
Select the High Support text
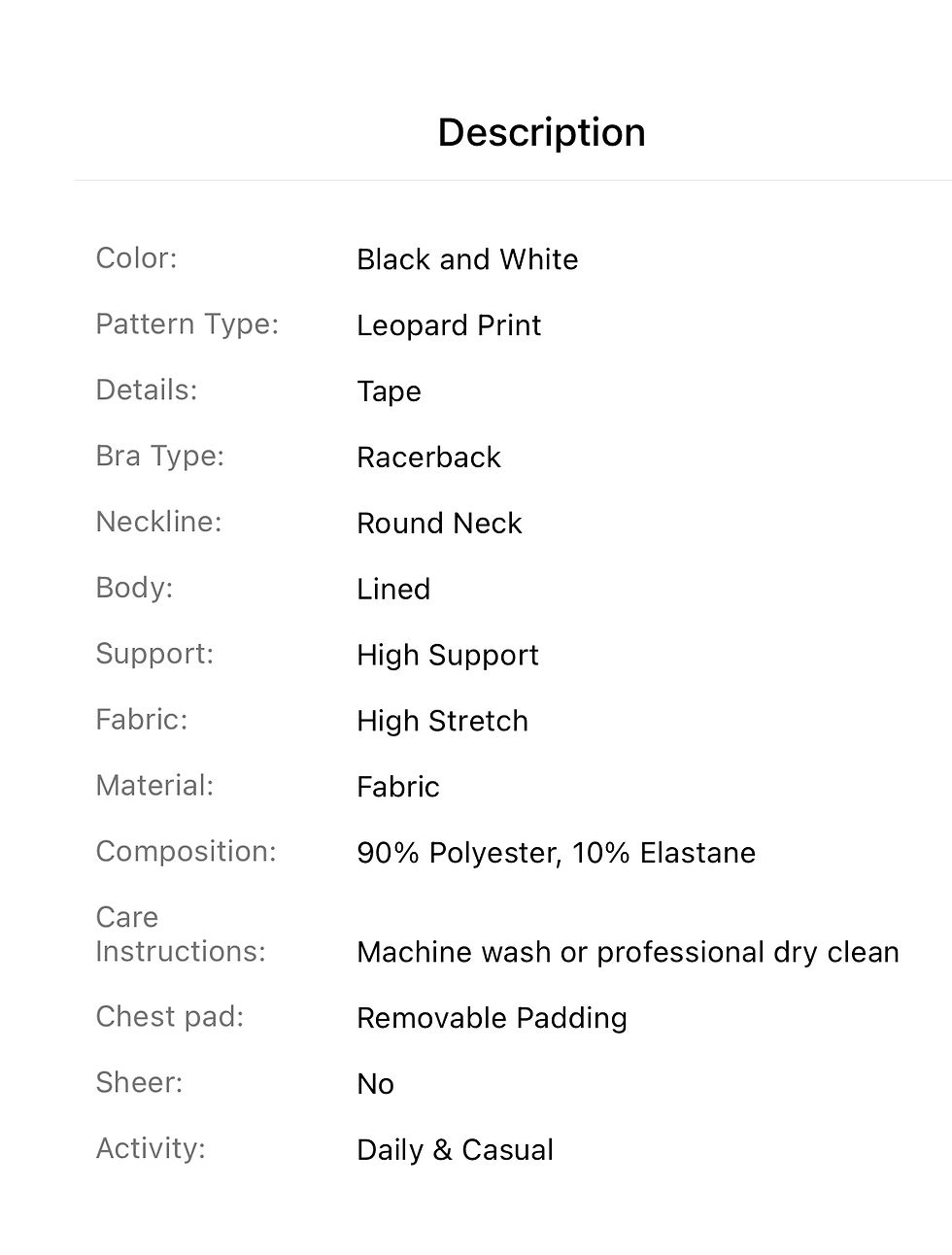447,656
